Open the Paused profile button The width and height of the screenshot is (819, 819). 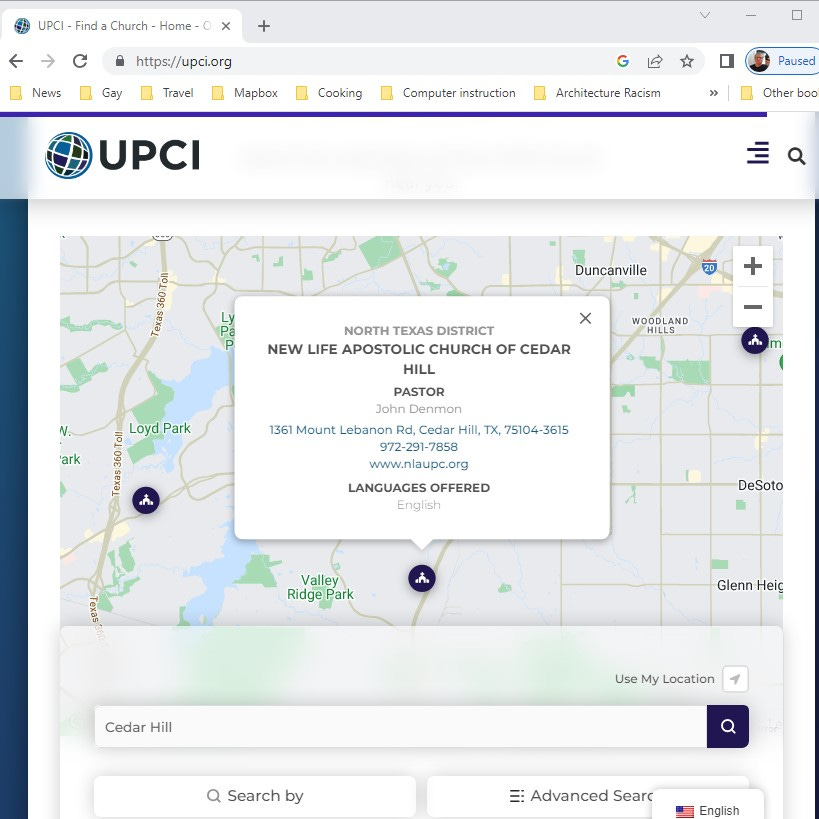click(x=782, y=61)
